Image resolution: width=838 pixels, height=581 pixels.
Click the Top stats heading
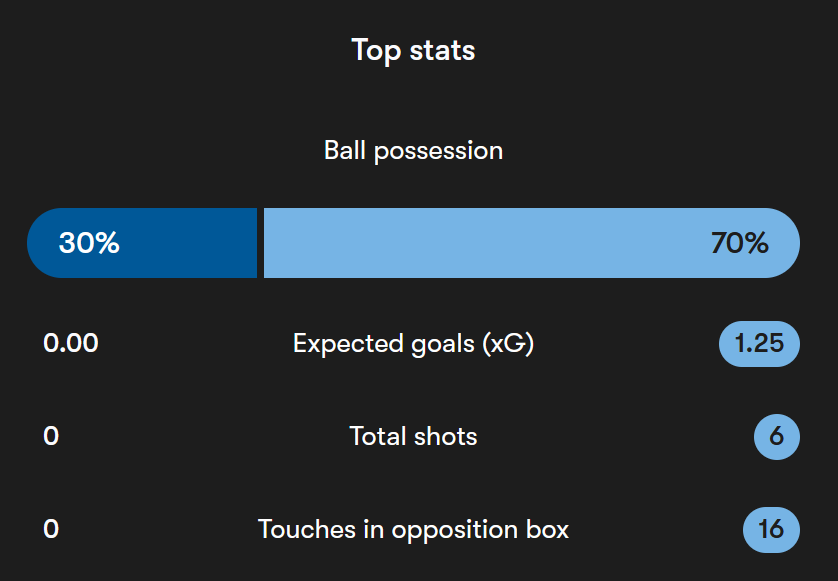point(413,51)
